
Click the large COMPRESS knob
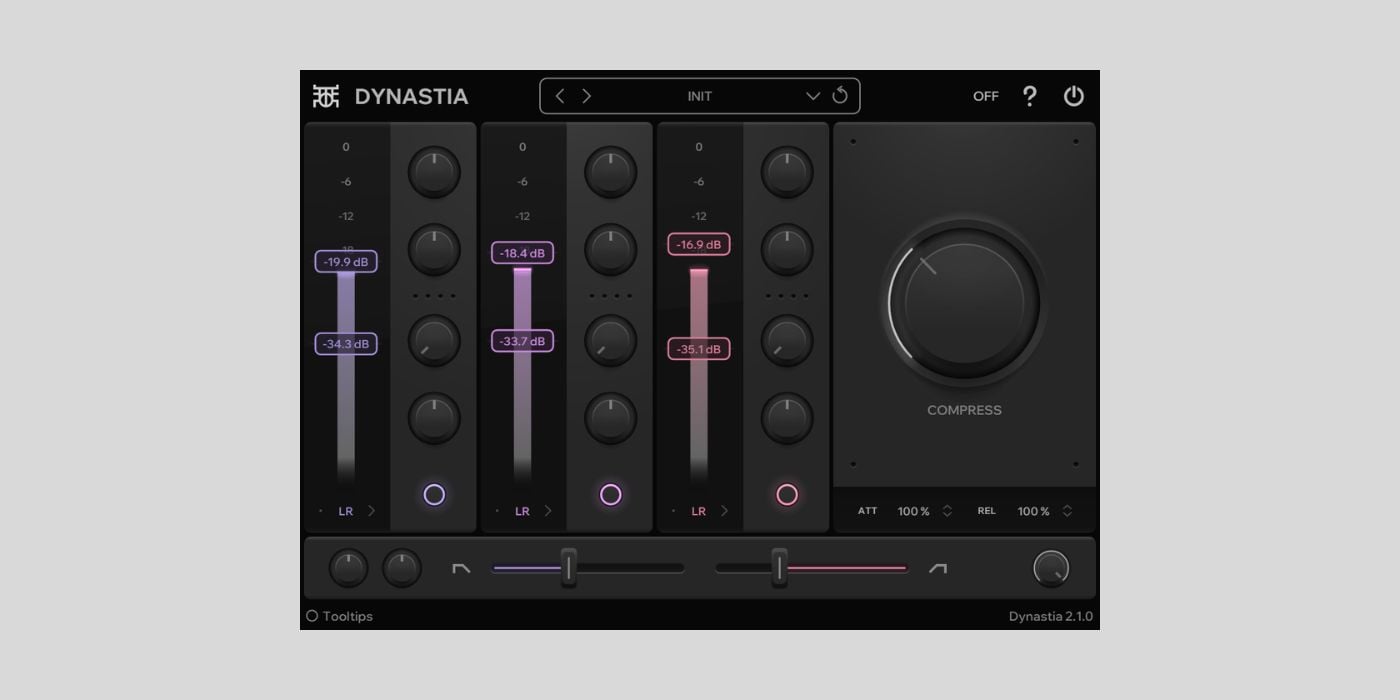[x=964, y=302]
